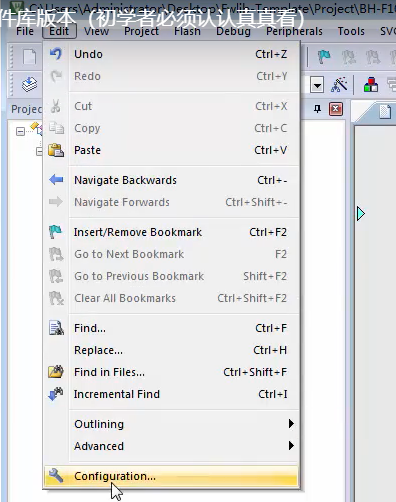Open the target selection dropdown arrow
This screenshot has height=502, width=396.
(x=317, y=85)
